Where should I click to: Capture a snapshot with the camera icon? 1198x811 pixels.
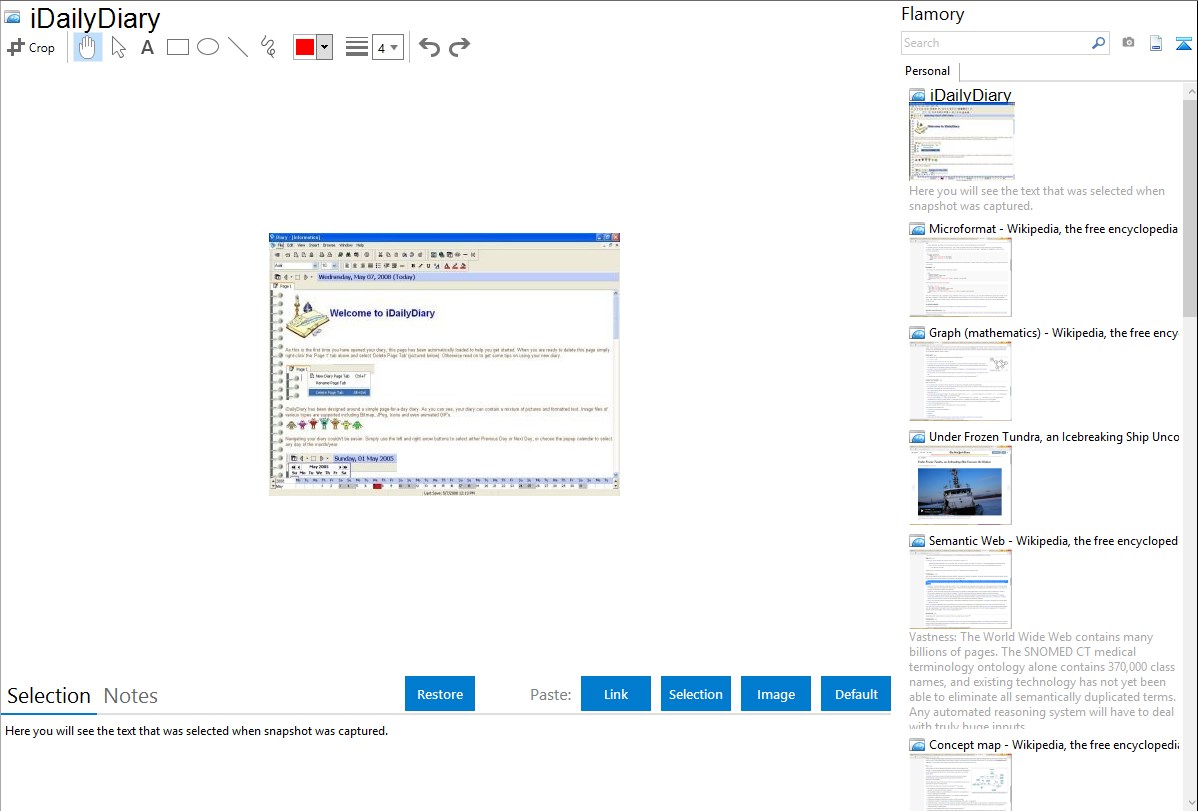click(x=1128, y=43)
